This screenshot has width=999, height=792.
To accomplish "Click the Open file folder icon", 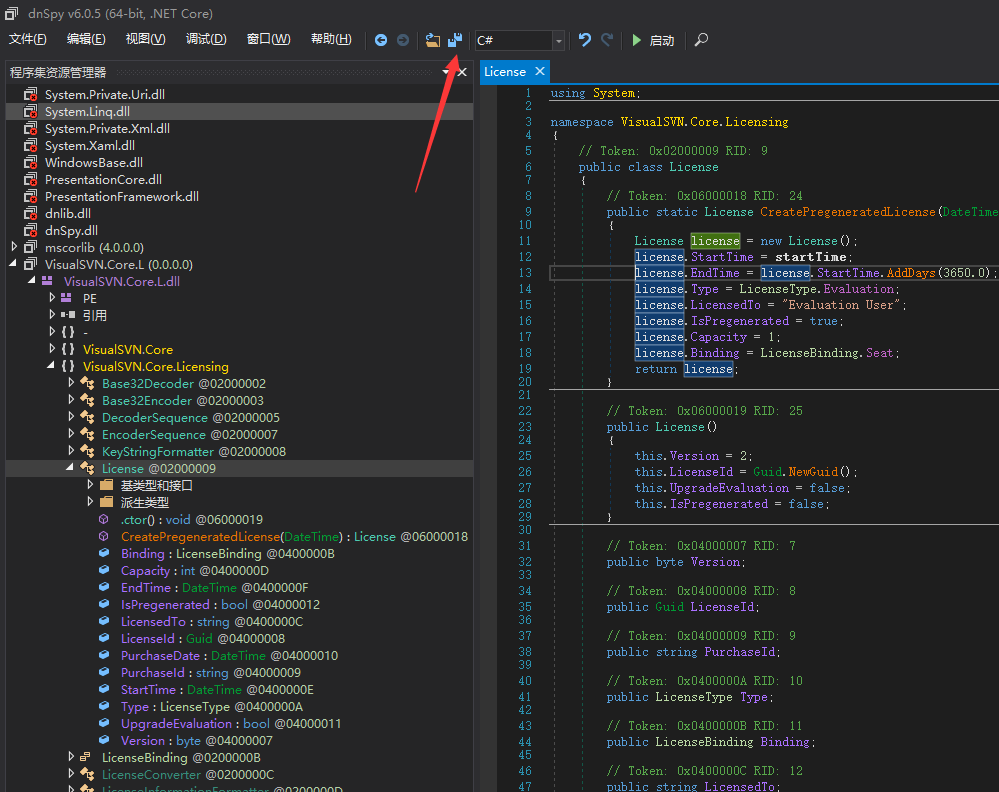I will point(433,40).
